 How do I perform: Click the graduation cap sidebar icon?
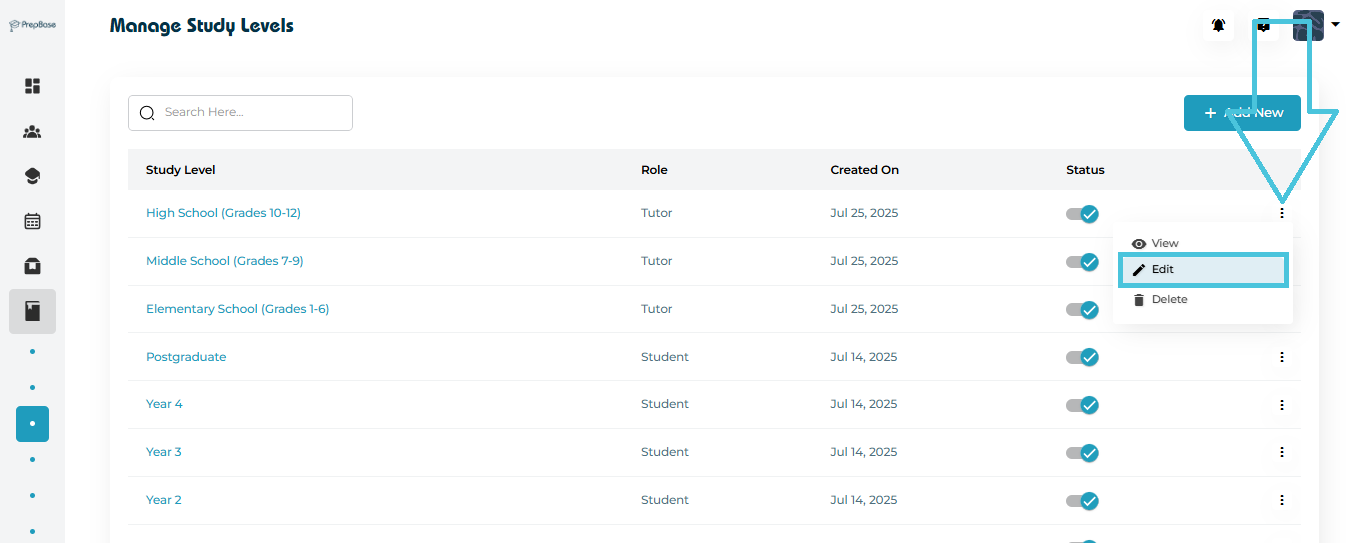pyautogui.click(x=32, y=177)
